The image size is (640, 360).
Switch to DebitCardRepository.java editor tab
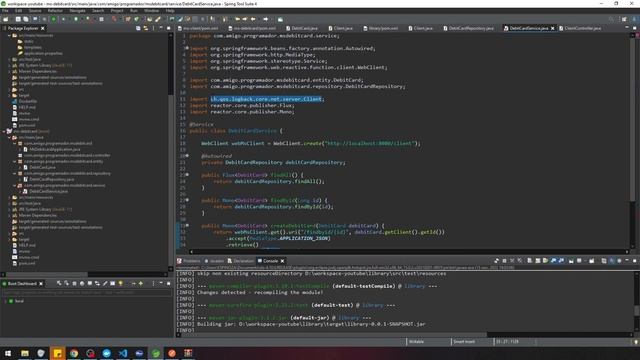(x=469, y=28)
